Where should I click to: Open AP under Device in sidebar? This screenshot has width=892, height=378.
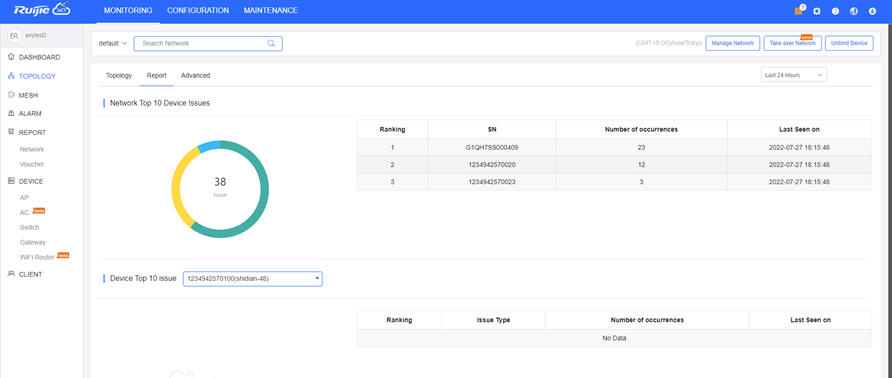[24, 197]
